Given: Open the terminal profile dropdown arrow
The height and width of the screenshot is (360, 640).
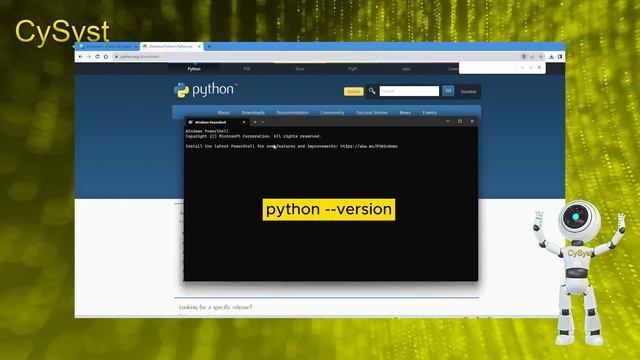Looking at the screenshot, I should [263, 122].
